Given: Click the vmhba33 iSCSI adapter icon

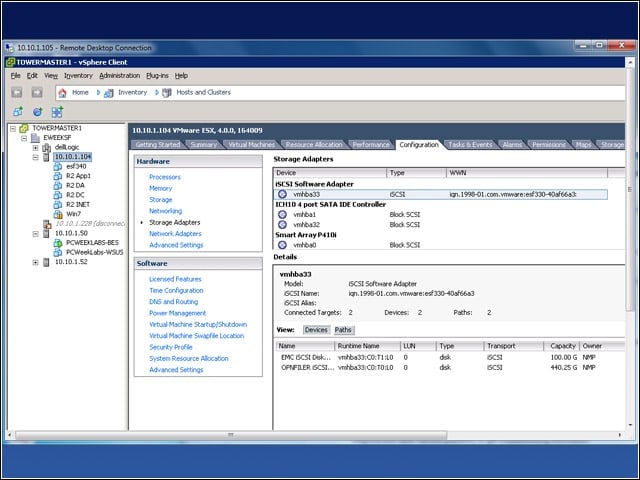Looking at the screenshot, I should [282, 194].
